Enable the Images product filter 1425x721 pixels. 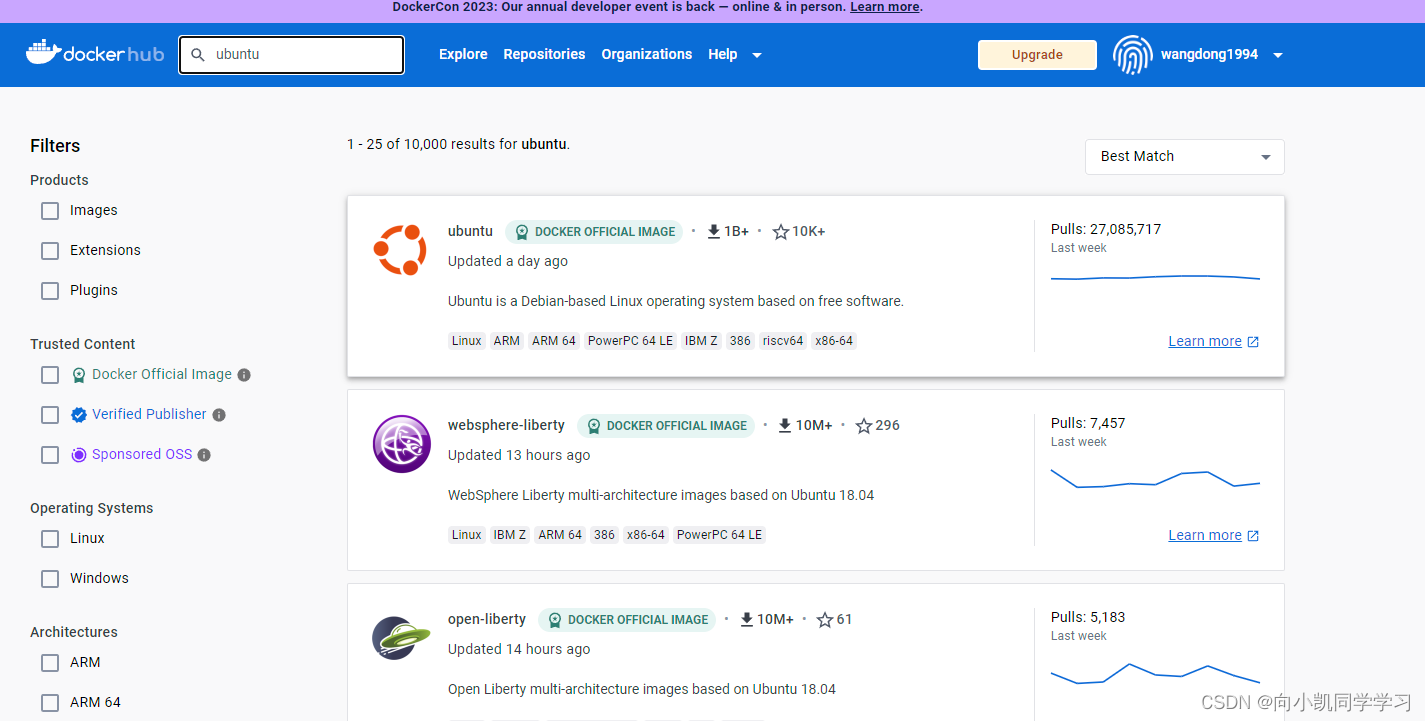50,210
